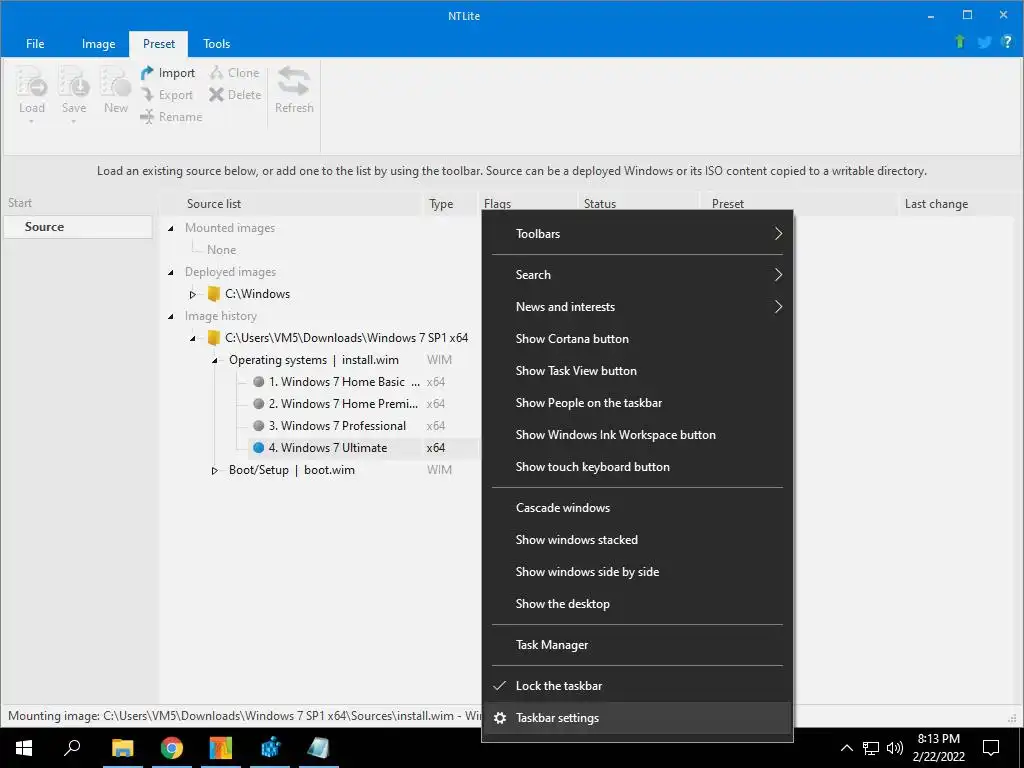The height and width of the screenshot is (768, 1024).
Task: Open the Windows Start menu
Action: (24, 748)
